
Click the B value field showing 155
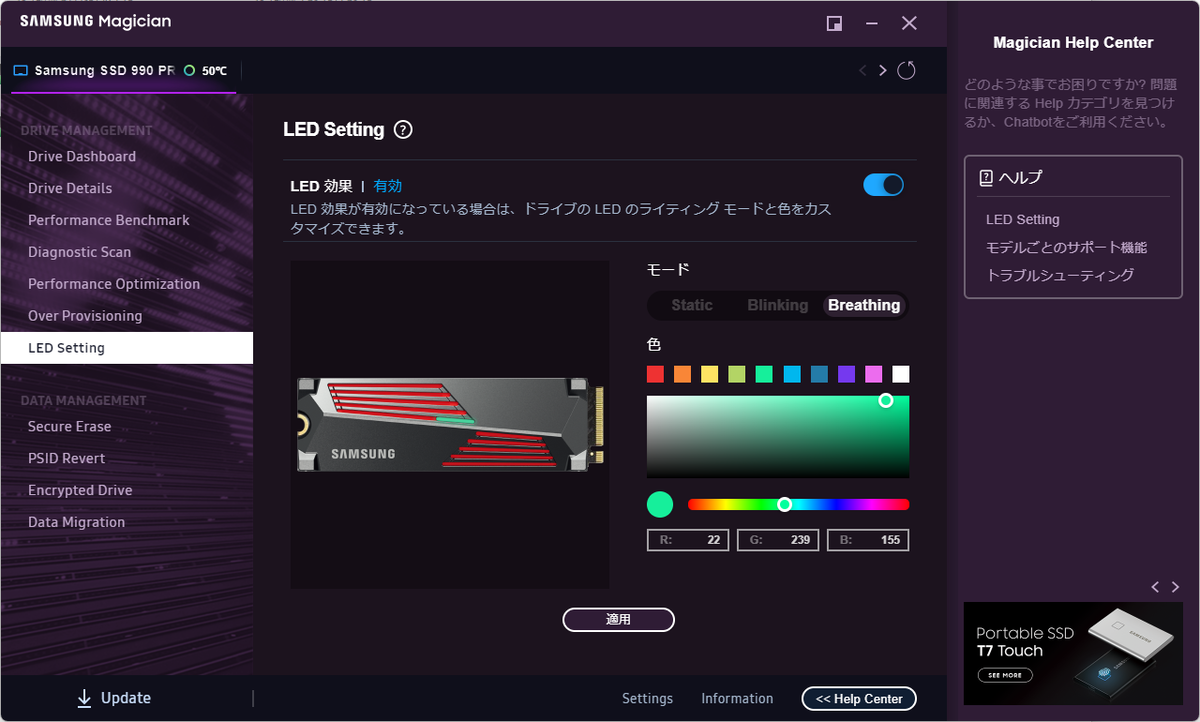(868, 540)
